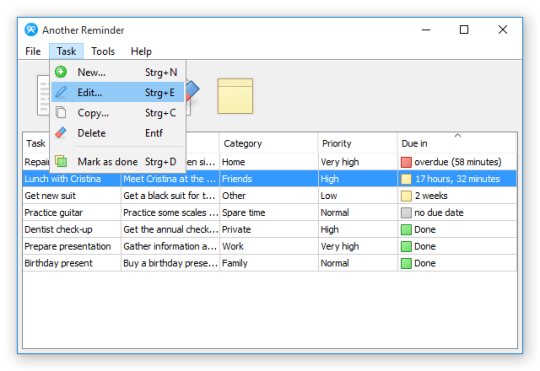
Task: Click the Another Reminder app logo icon
Action: (31, 30)
